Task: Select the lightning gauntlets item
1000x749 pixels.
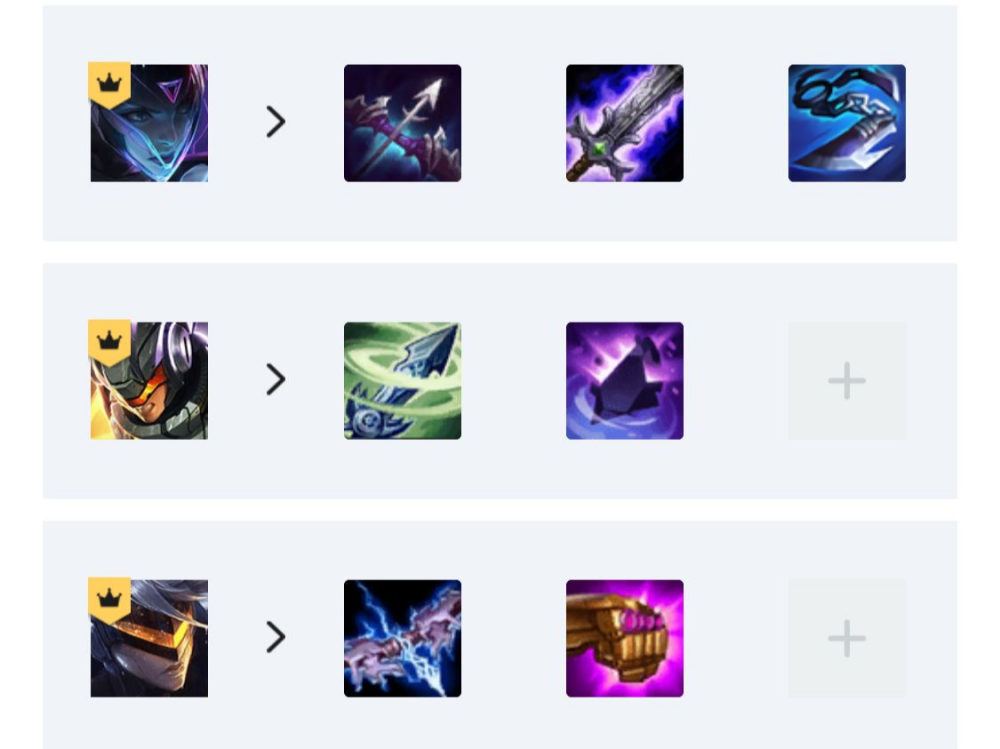Action: point(402,639)
